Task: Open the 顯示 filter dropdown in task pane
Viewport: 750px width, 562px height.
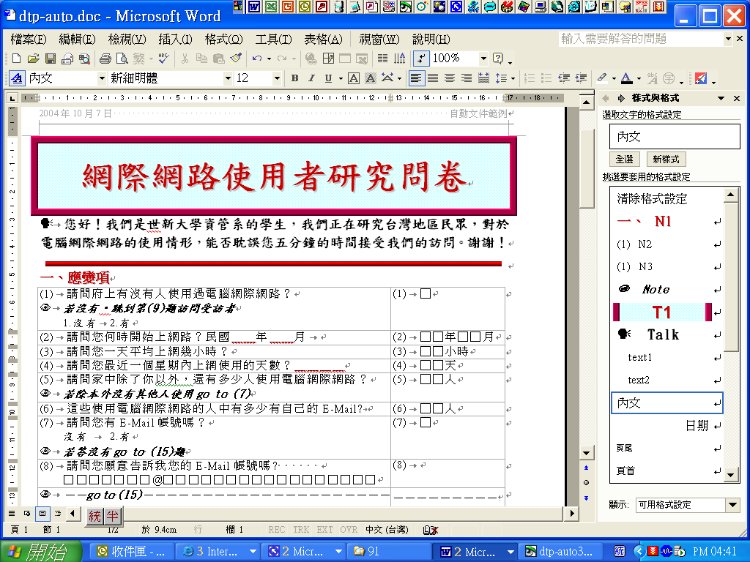Action: pos(733,505)
